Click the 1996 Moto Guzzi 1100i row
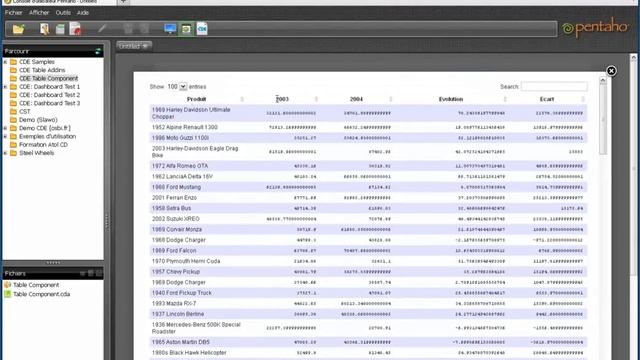This screenshot has height=360, width=640. [x=368, y=138]
